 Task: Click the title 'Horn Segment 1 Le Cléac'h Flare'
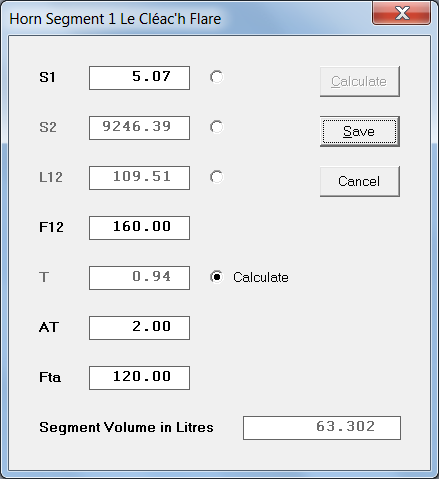click(115, 19)
